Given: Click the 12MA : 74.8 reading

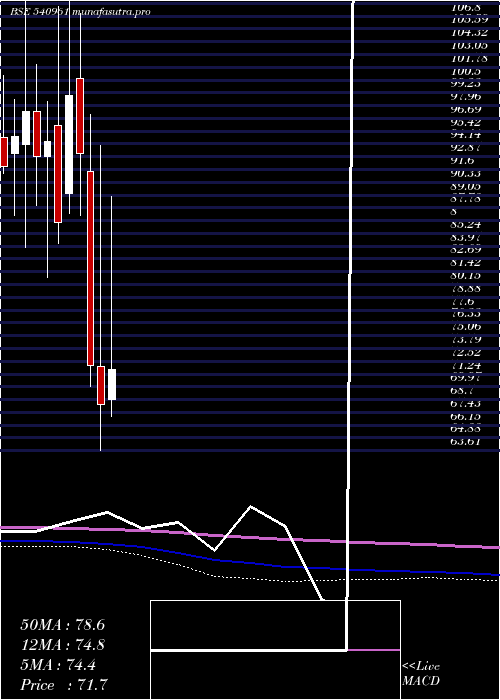Looking at the screenshot, I should (62, 645).
